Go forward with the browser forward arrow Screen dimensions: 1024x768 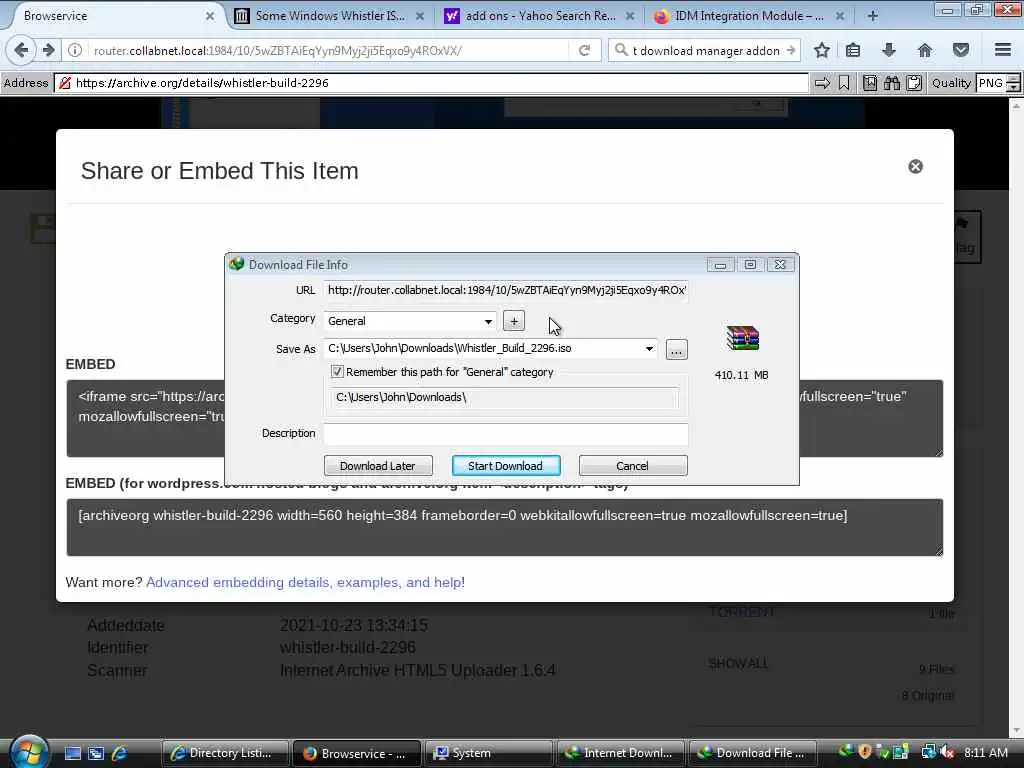tap(48, 50)
